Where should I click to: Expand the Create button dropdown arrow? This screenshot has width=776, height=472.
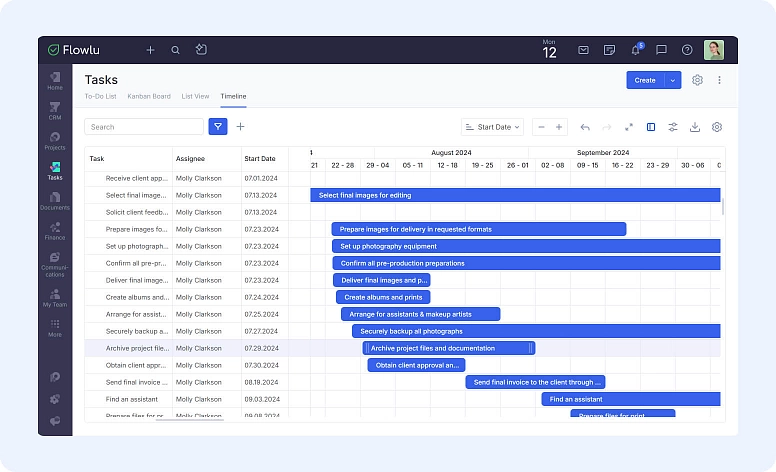pyautogui.click(x=673, y=80)
